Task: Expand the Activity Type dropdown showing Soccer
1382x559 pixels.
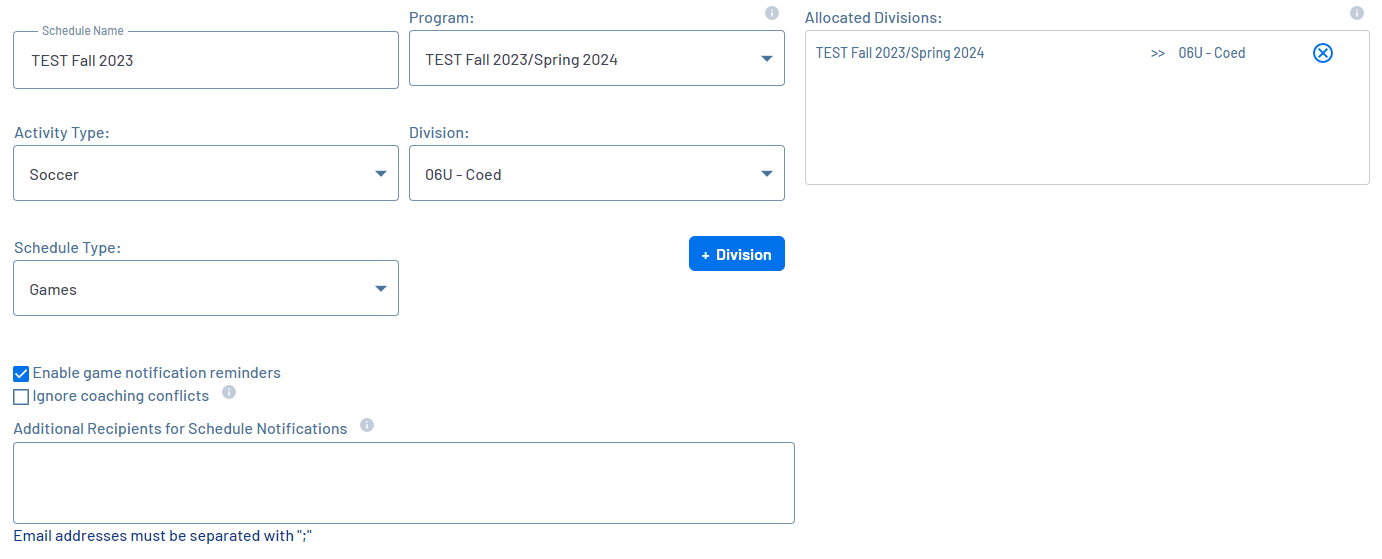Action: point(206,174)
